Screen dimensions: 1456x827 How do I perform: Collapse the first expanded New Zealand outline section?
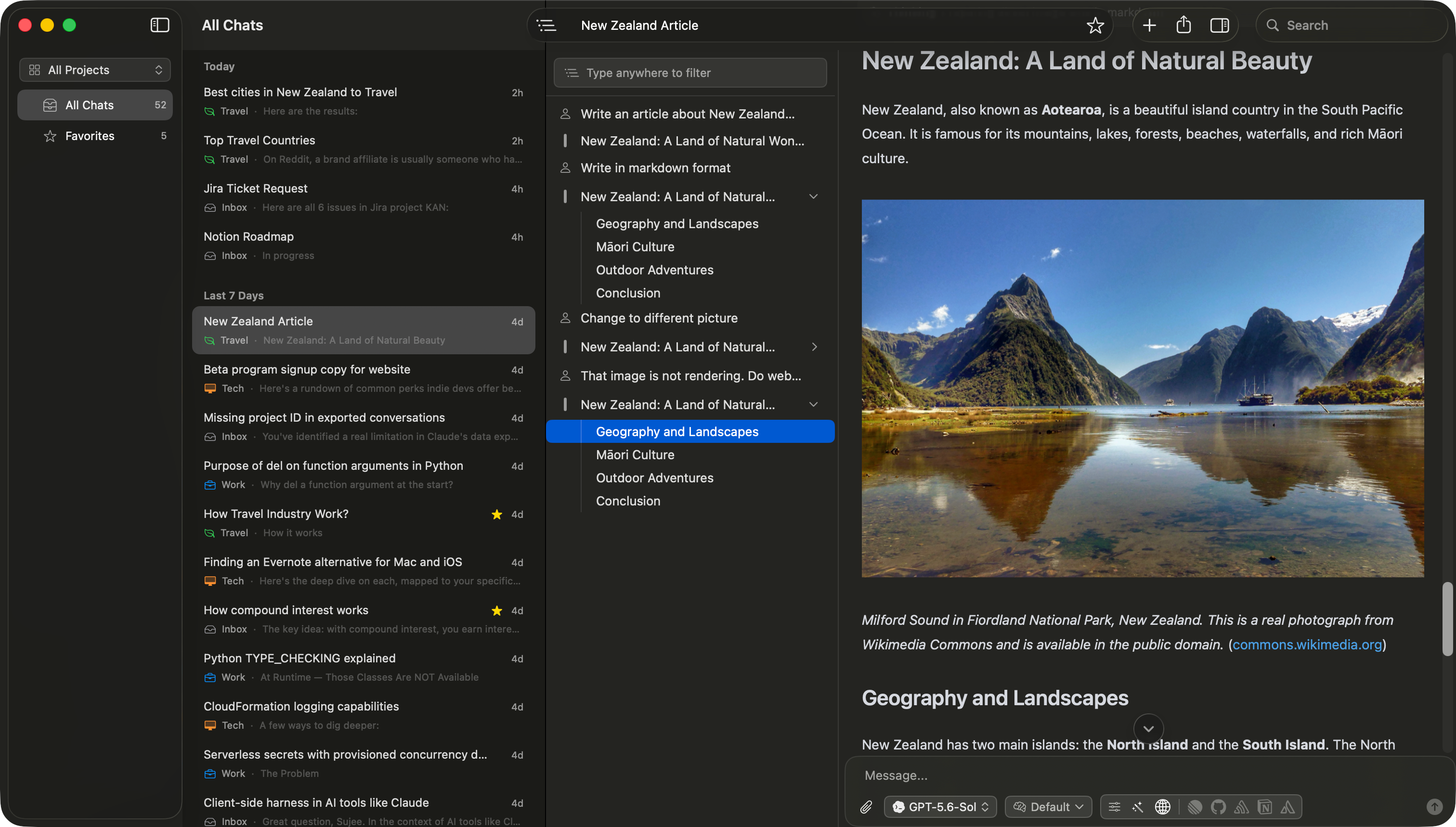813,197
